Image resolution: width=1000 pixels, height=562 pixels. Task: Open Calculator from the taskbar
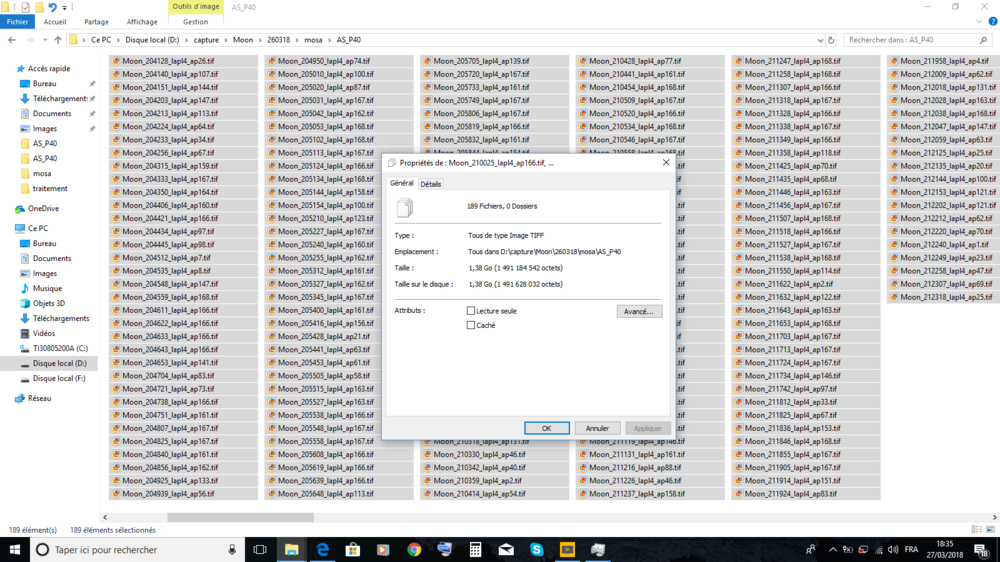pyautogui.click(x=475, y=549)
